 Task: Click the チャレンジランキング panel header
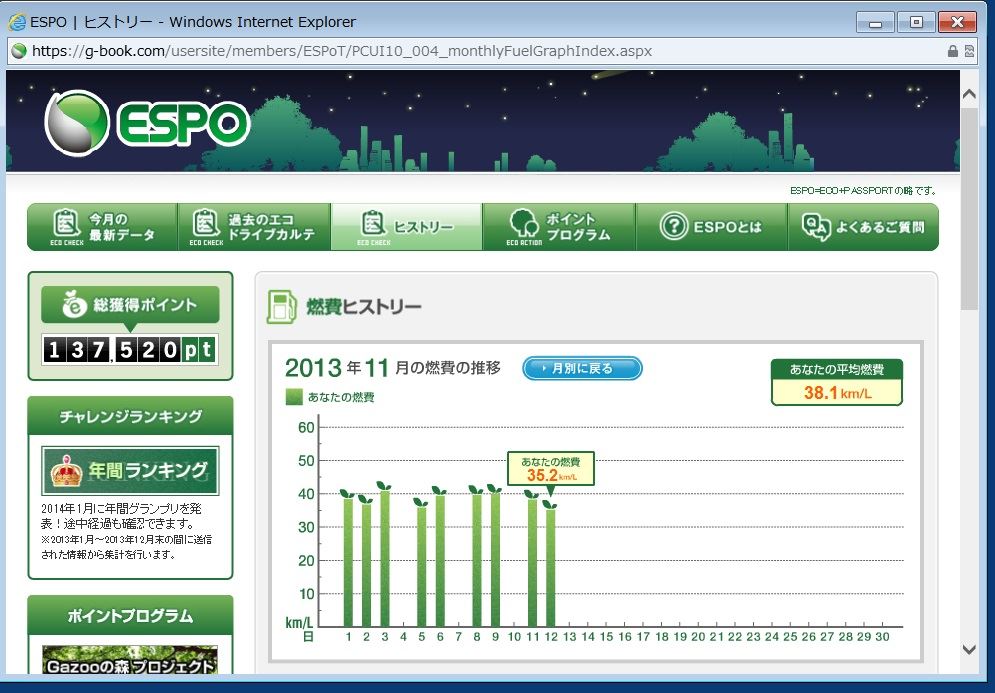click(130, 416)
